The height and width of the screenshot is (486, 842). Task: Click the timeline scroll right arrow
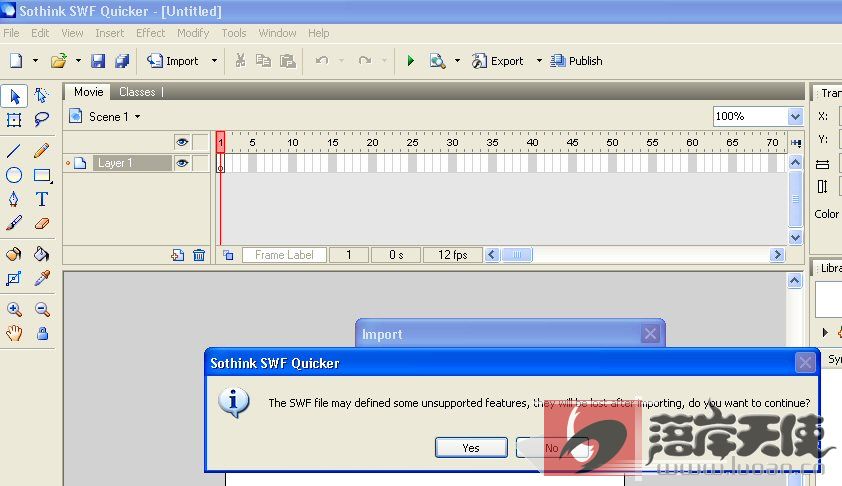coord(777,255)
